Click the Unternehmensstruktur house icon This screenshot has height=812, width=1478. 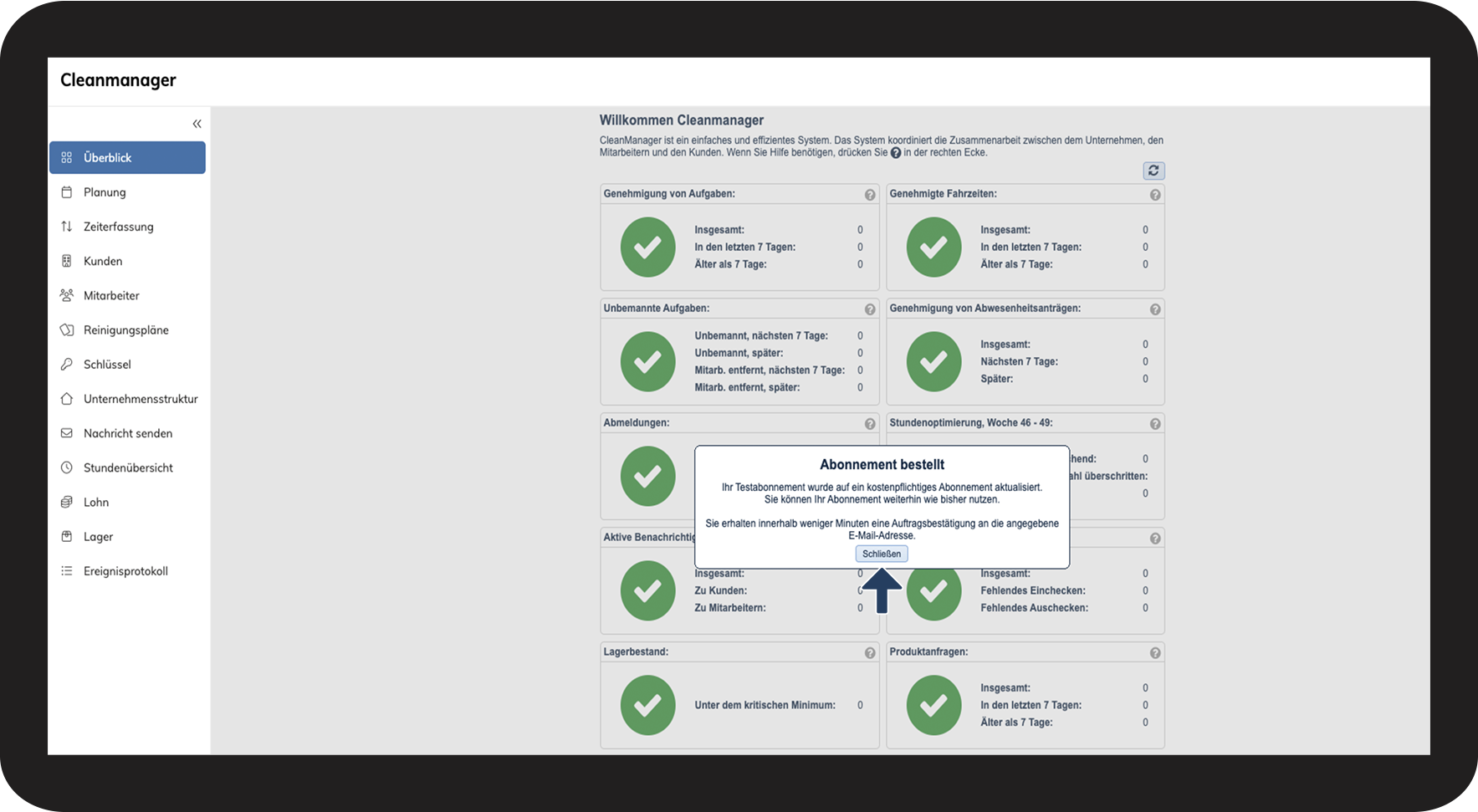pyautogui.click(x=67, y=398)
